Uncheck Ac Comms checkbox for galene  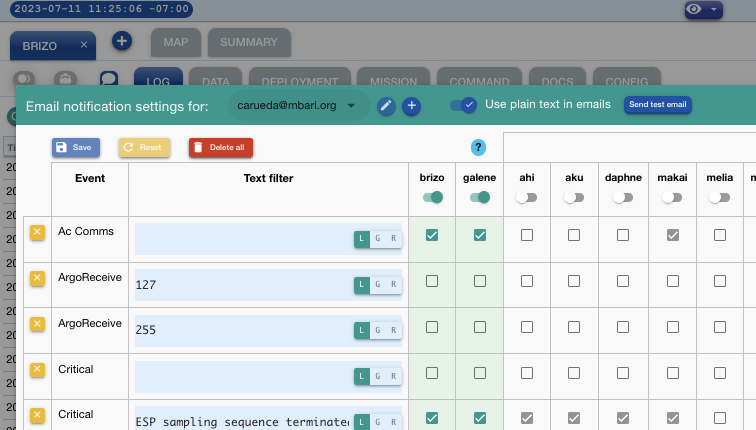[480, 235]
